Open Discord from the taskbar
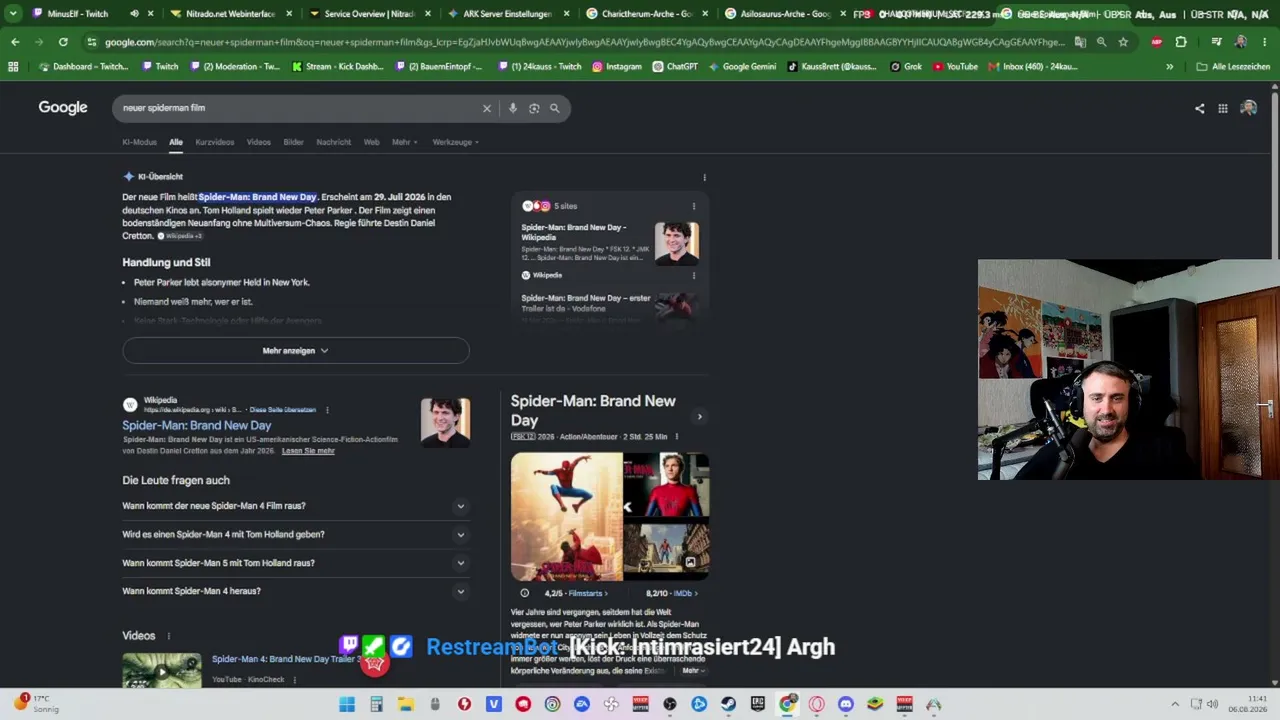The height and width of the screenshot is (720, 1280). click(x=846, y=704)
